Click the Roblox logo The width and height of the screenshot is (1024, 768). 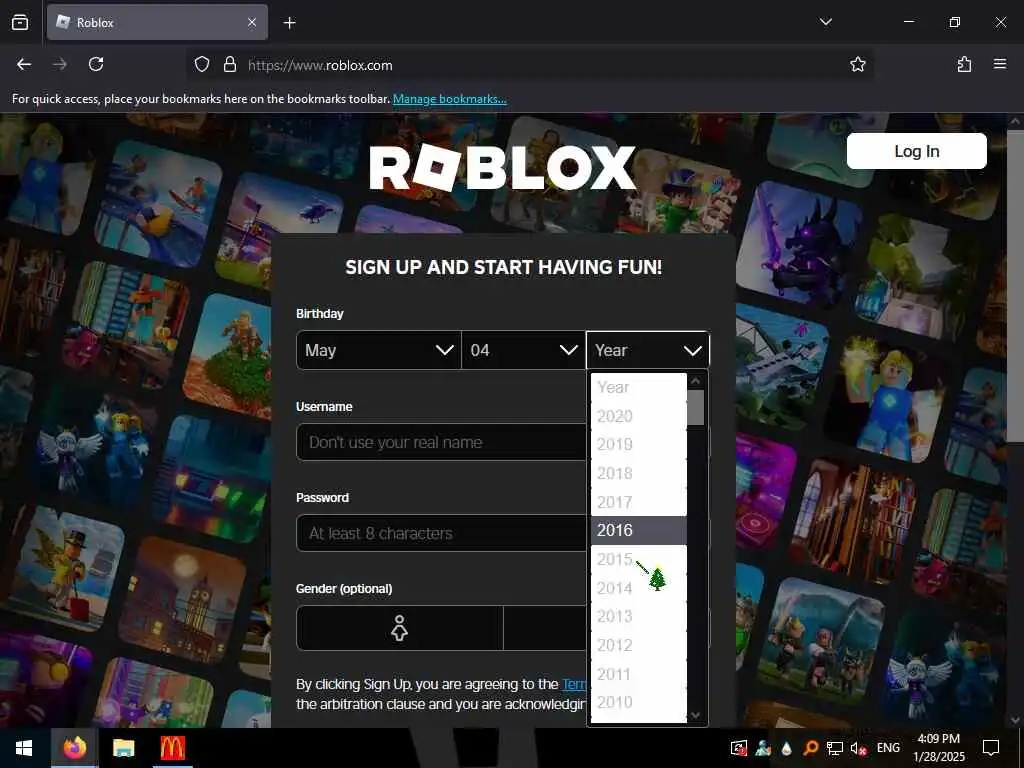pyautogui.click(x=503, y=168)
